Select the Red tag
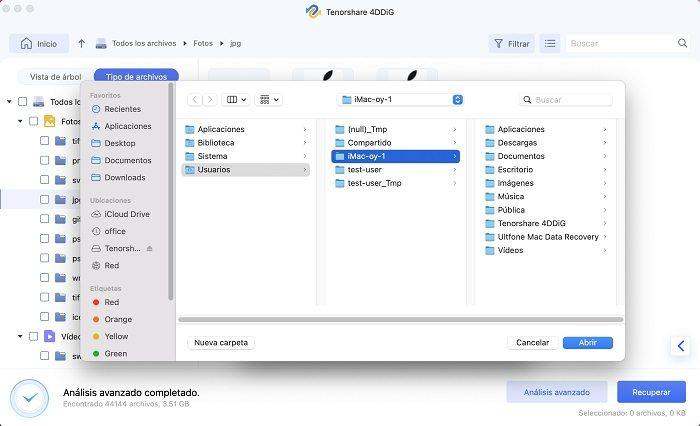The width and height of the screenshot is (700, 426). 106,302
